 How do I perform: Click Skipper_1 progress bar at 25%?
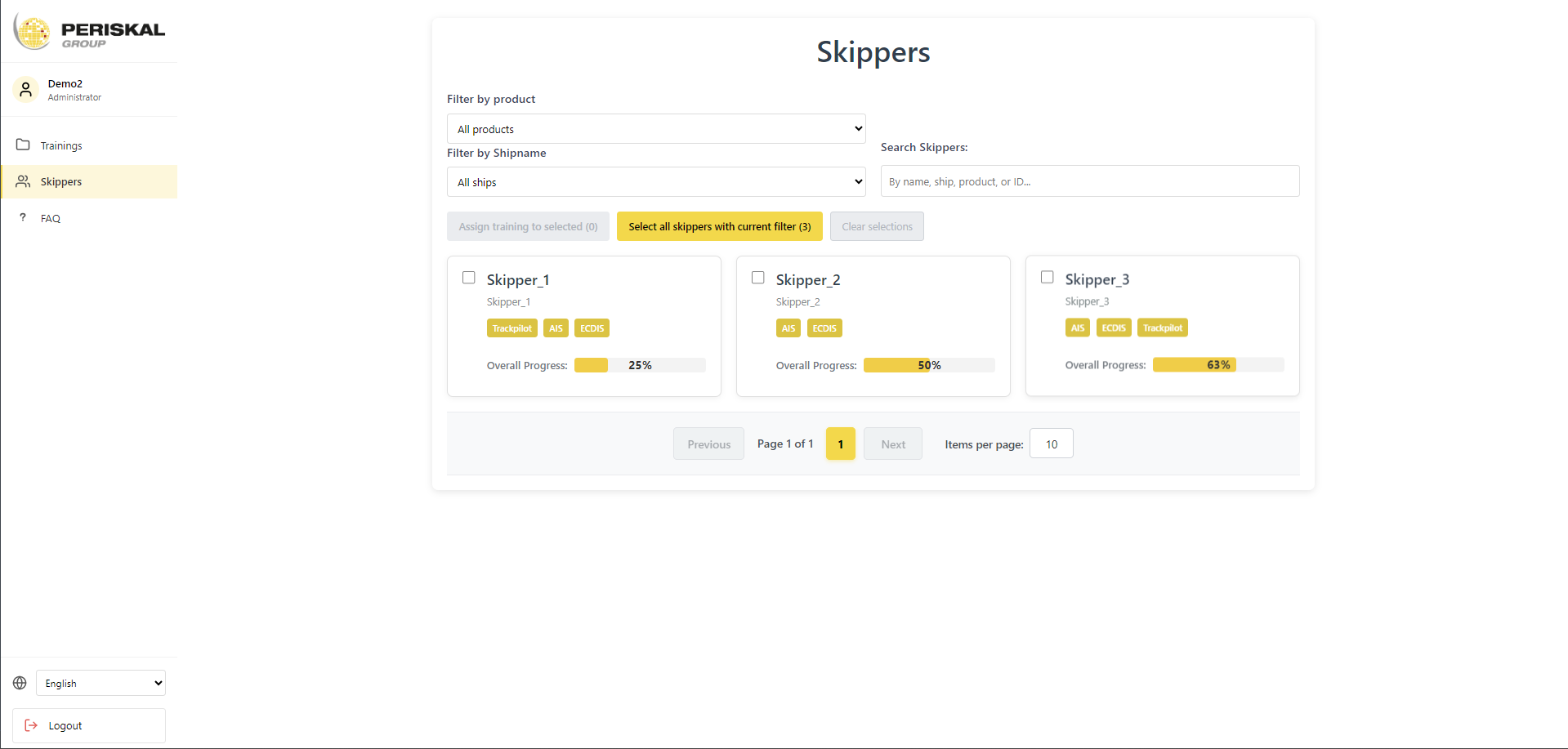tap(640, 365)
